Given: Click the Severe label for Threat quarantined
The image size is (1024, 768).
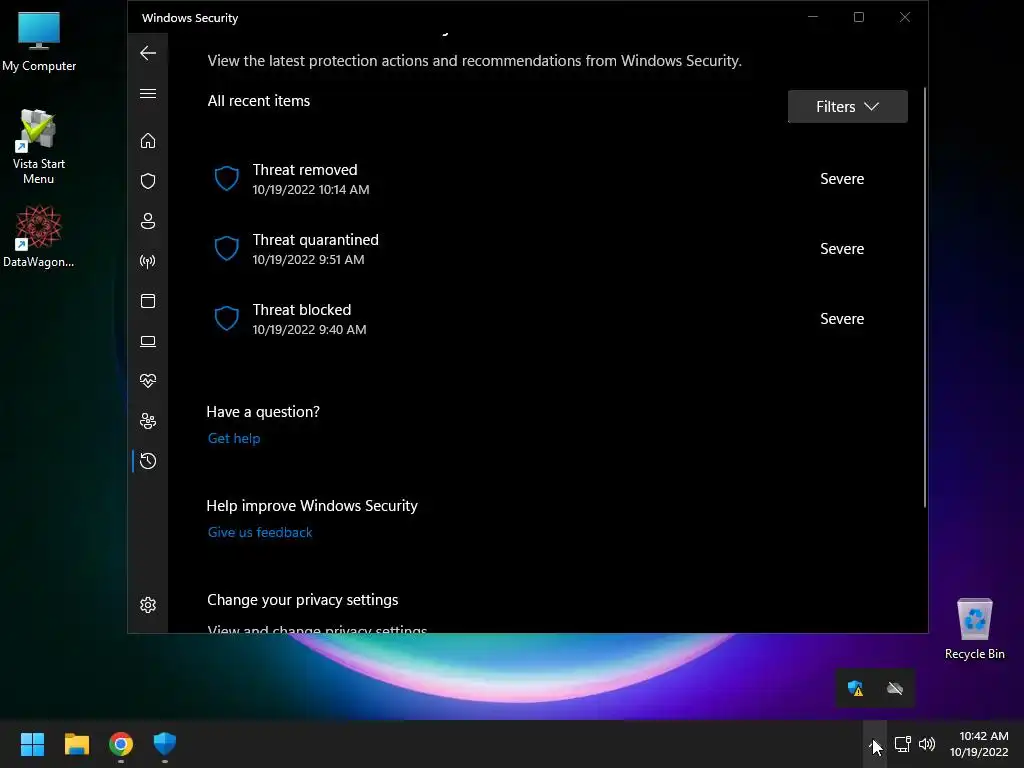Looking at the screenshot, I should pyautogui.click(x=842, y=249).
